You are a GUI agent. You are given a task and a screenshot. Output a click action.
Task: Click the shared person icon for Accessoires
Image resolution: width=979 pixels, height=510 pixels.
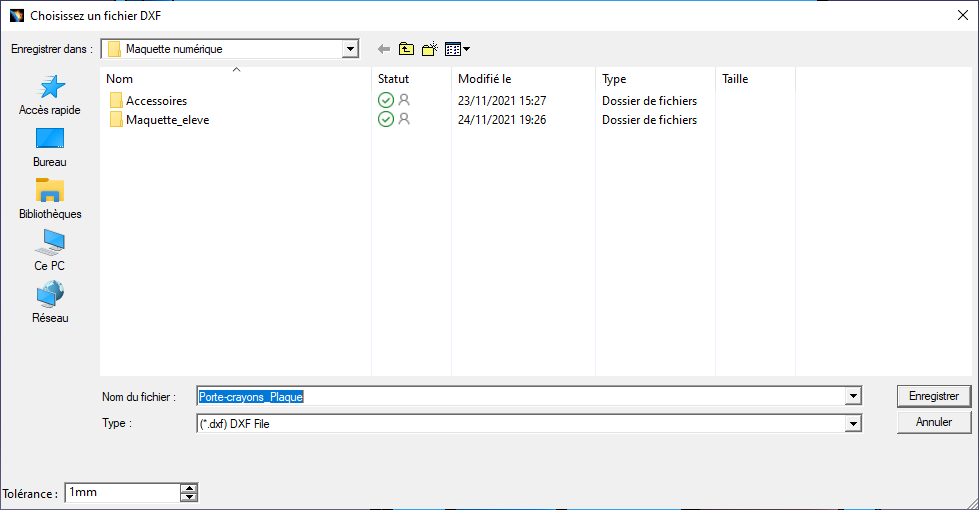pyautogui.click(x=404, y=99)
